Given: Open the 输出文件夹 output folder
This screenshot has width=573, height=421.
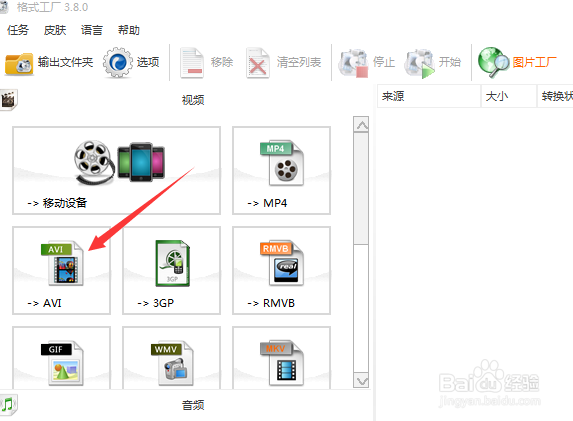Looking at the screenshot, I should pos(49,63).
